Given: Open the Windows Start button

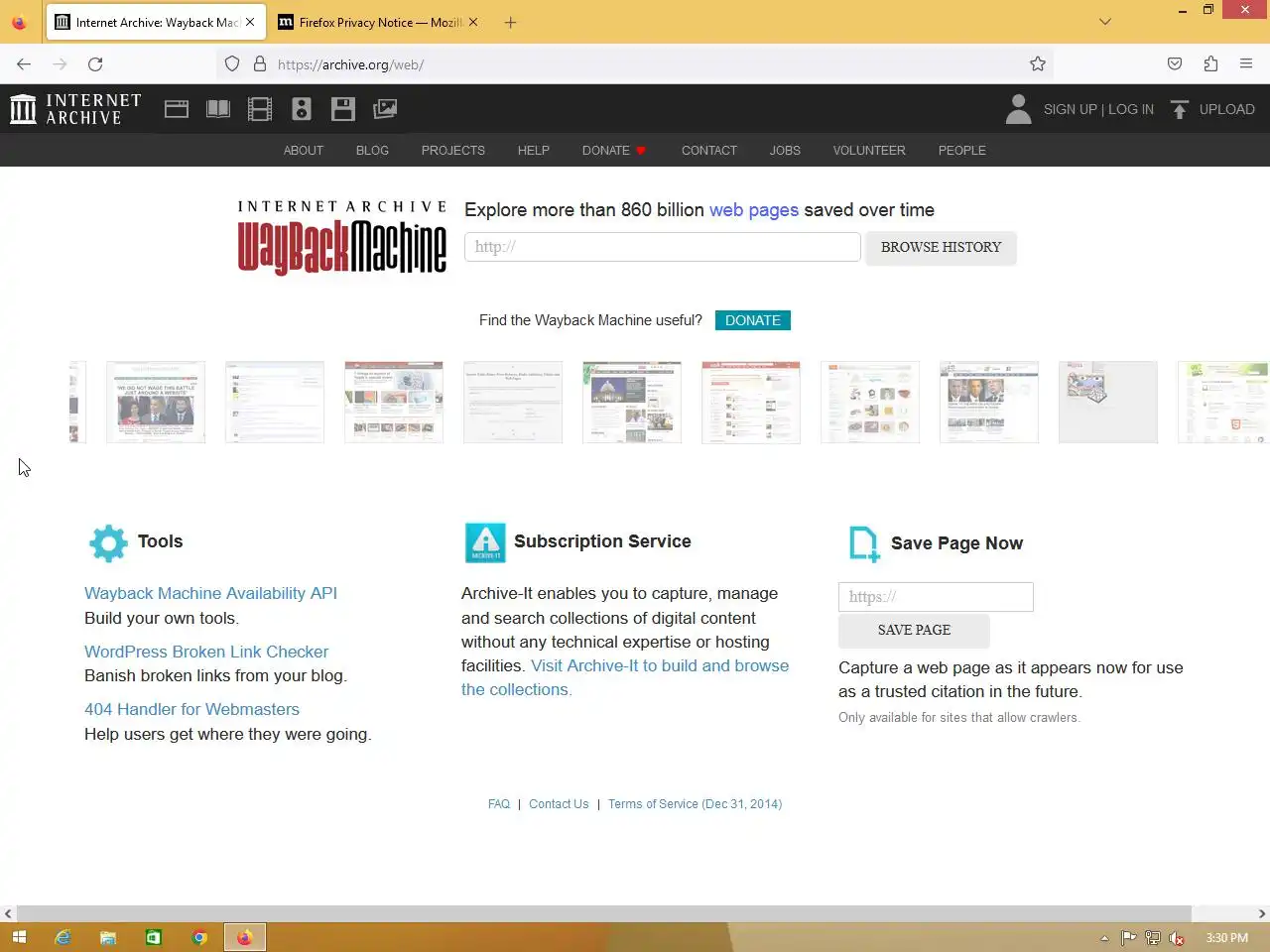Looking at the screenshot, I should 19,937.
